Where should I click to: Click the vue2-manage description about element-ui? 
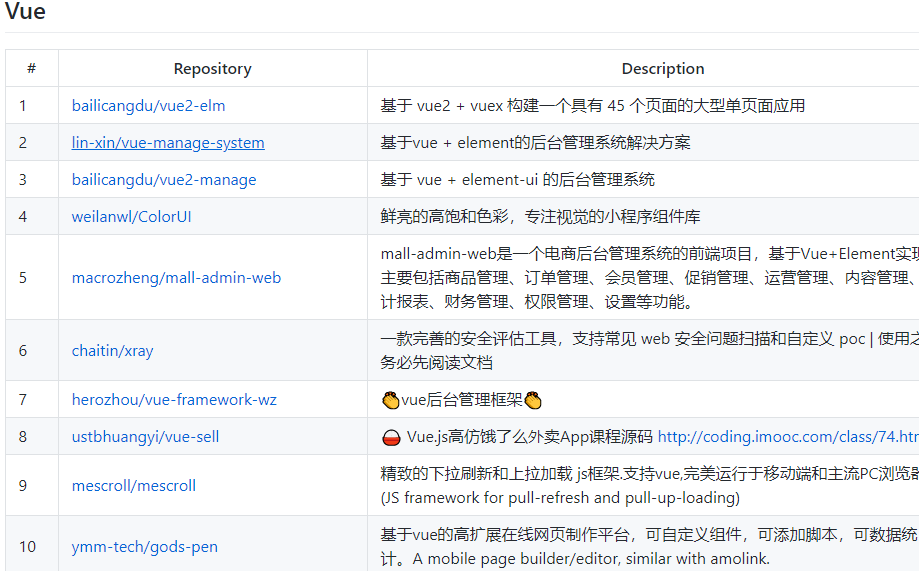tap(517, 180)
